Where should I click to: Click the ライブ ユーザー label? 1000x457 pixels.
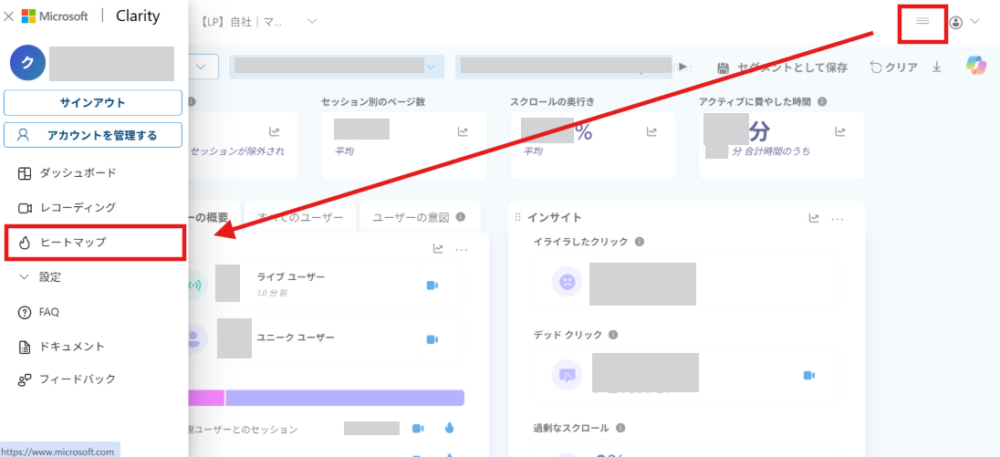[291, 277]
